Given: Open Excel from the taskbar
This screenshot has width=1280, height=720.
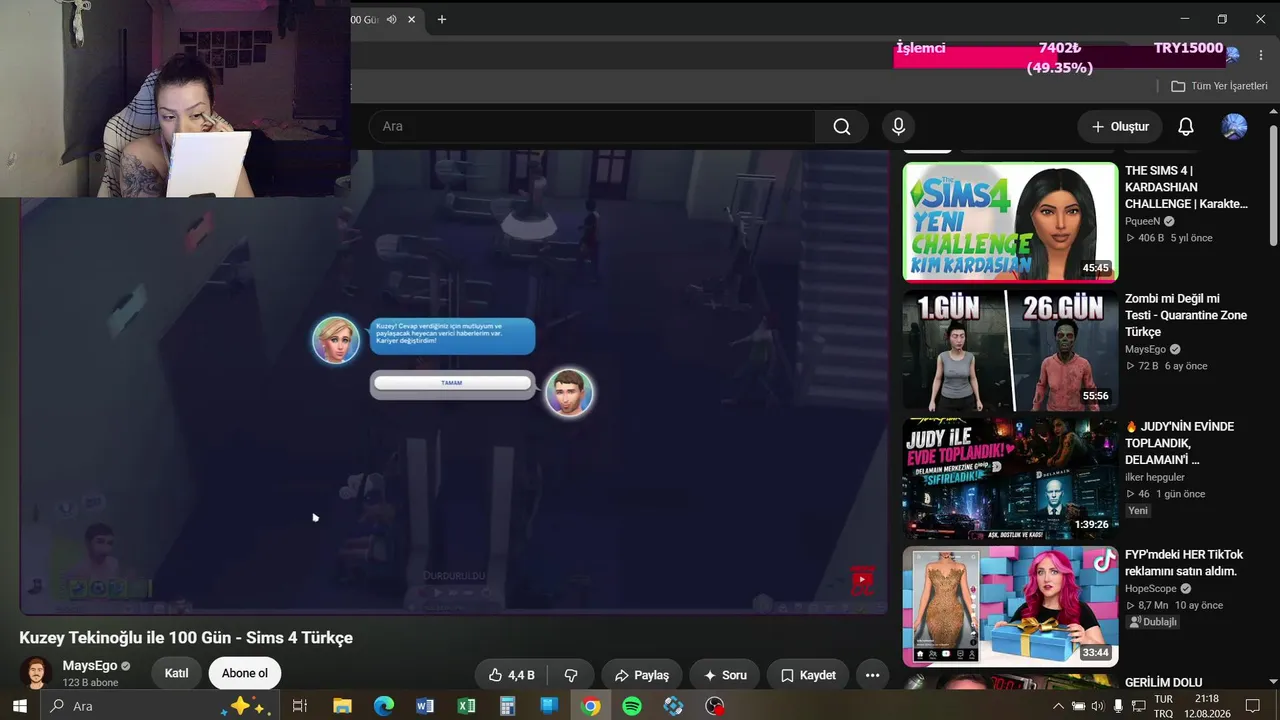Looking at the screenshot, I should click(x=466, y=706).
